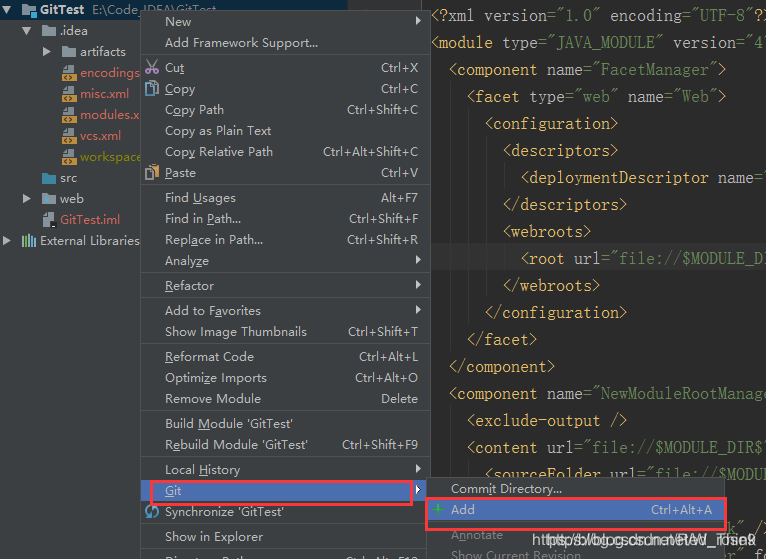Select Rebuild Module 'GitTest'
Screen dimensions: 766x559
pyautogui.click(x=285, y=445)
